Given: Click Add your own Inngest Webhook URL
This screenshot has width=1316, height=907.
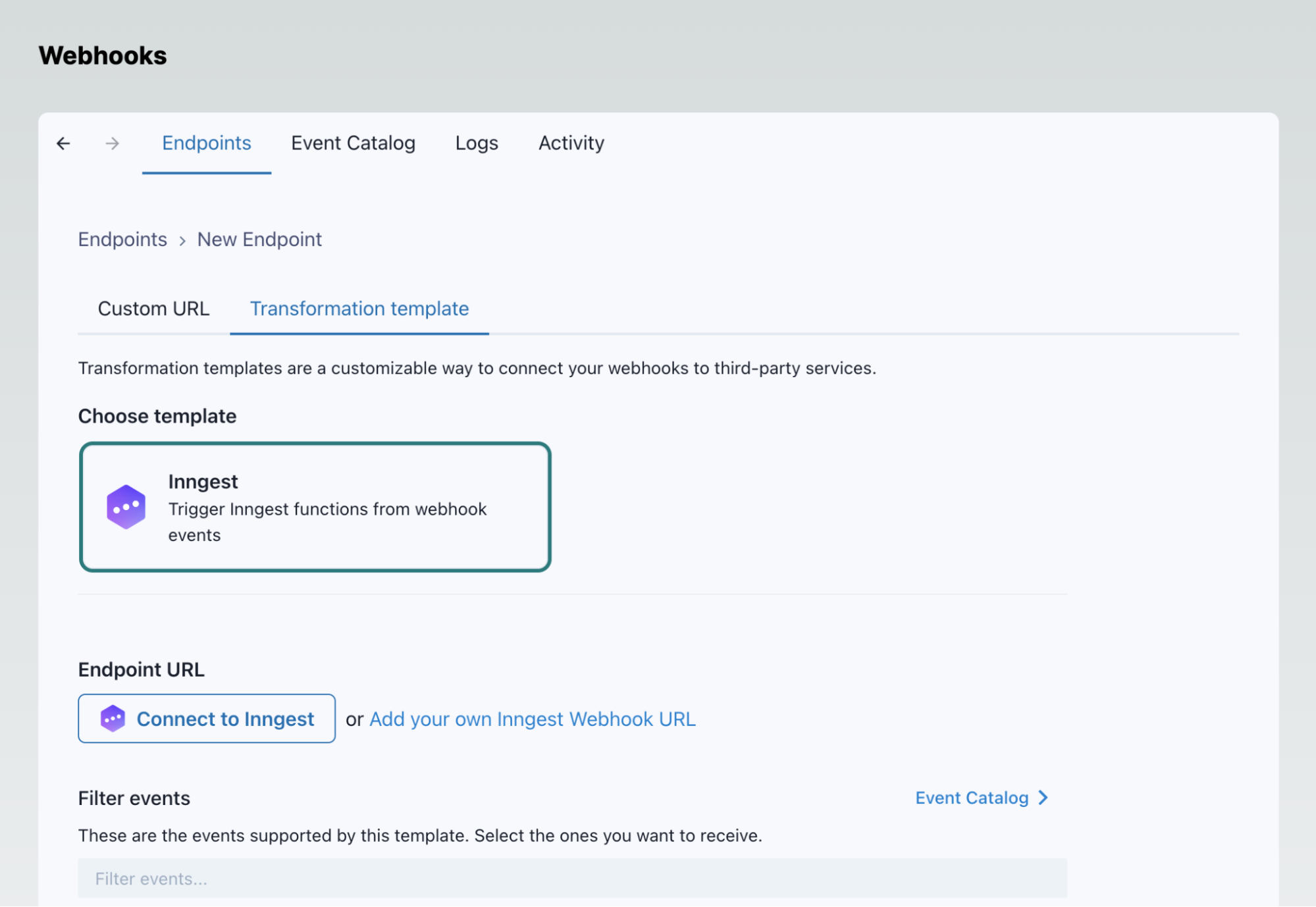Looking at the screenshot, I should (x=532, y=719).
